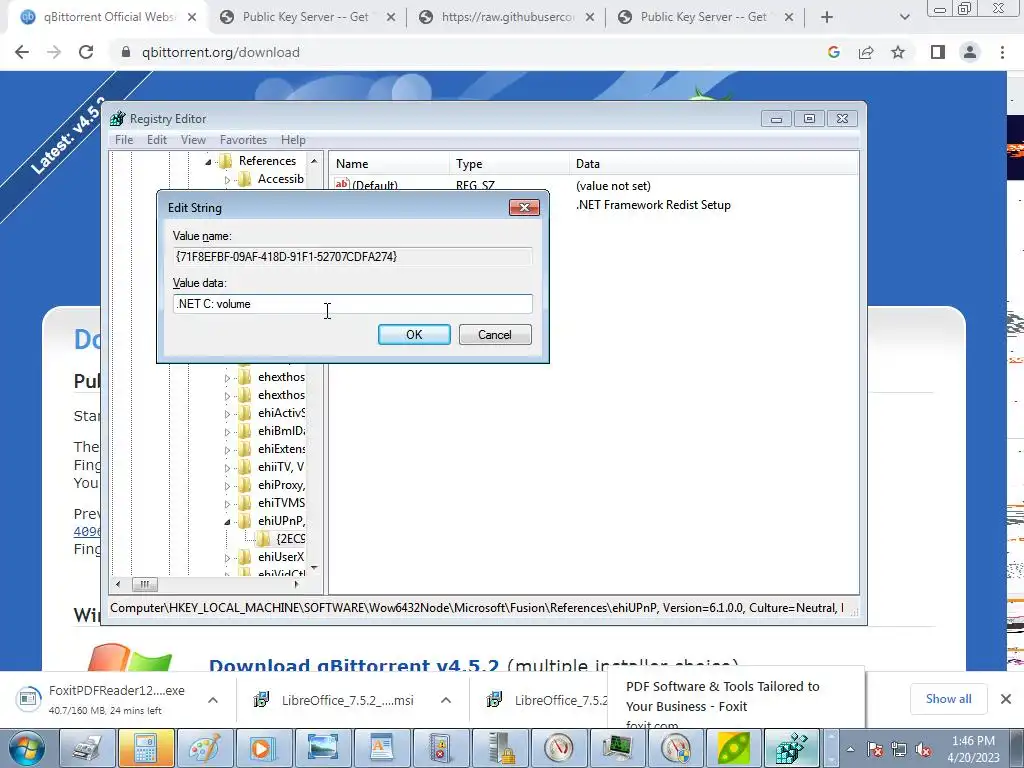Expand the ehiActivS registry key

[x=227, y=413]
